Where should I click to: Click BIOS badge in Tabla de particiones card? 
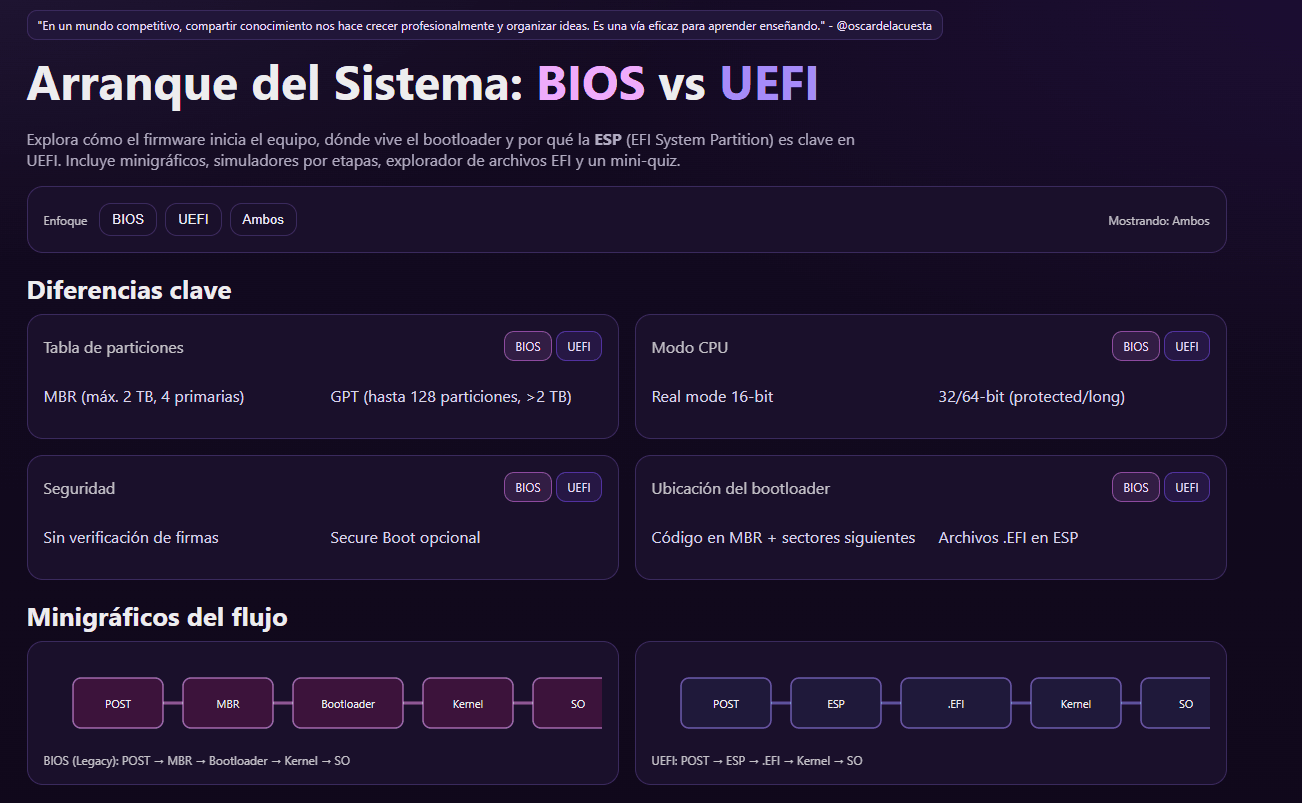[x=528, y=347]
